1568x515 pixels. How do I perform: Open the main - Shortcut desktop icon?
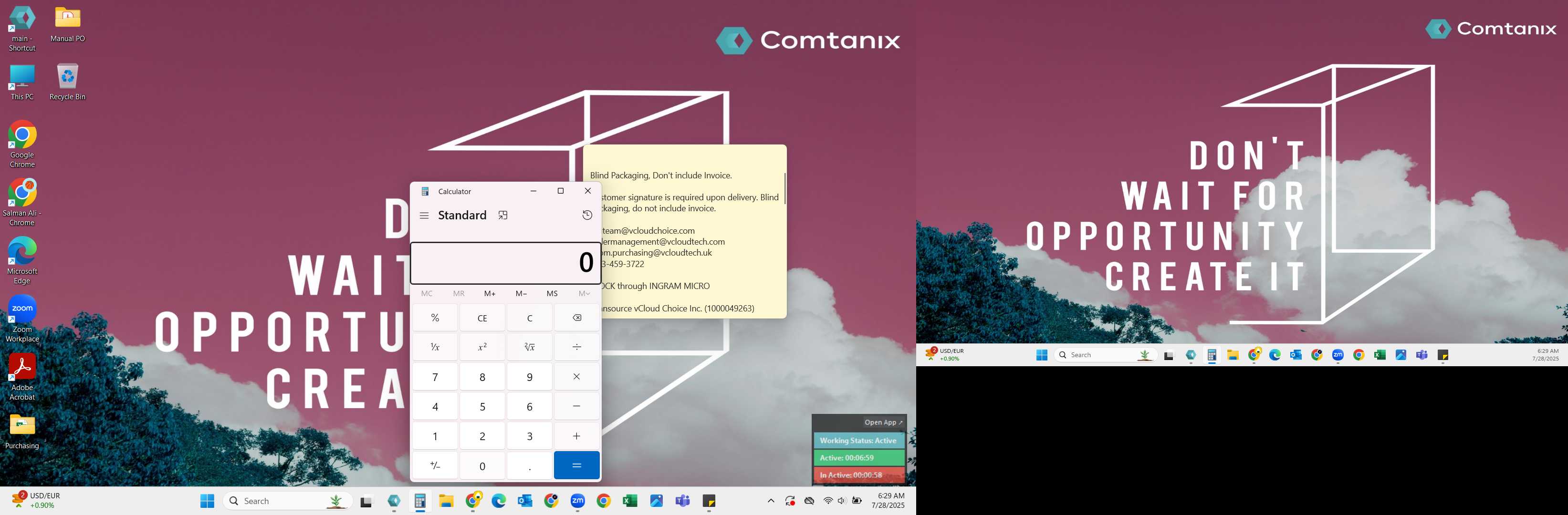(x=22, y=29)
